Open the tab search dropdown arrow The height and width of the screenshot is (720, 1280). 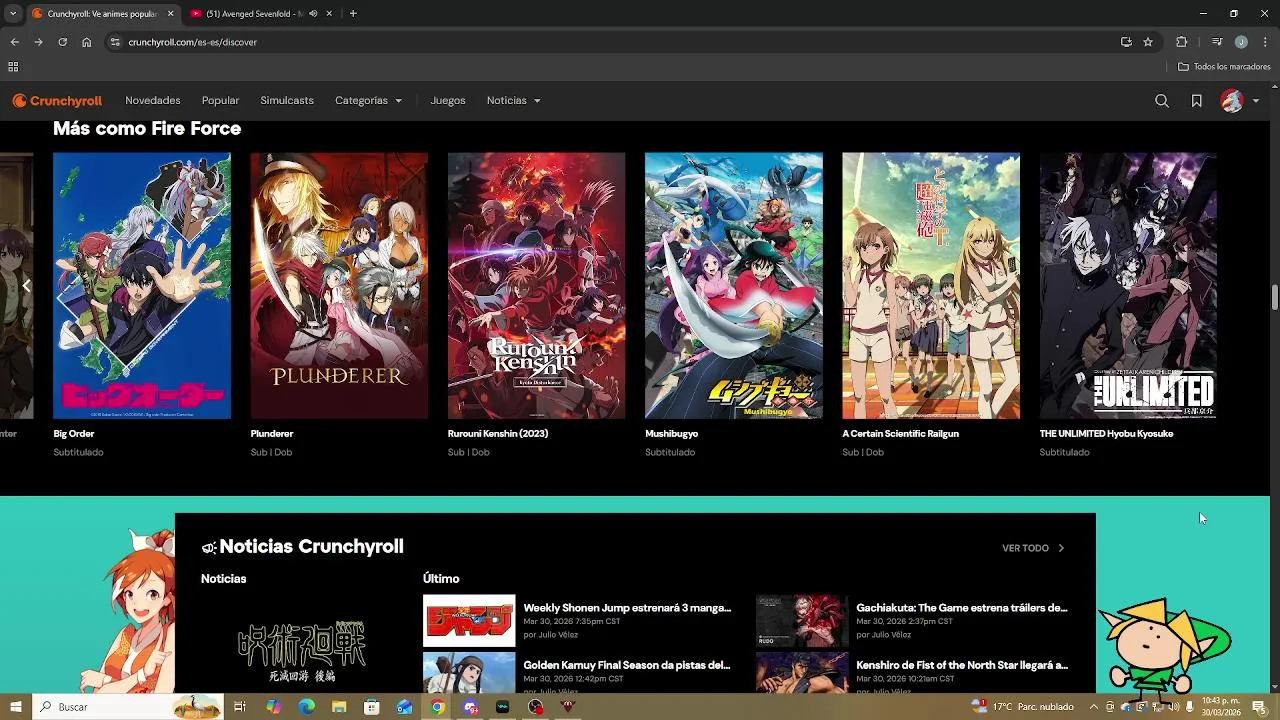tap(12, 14)
